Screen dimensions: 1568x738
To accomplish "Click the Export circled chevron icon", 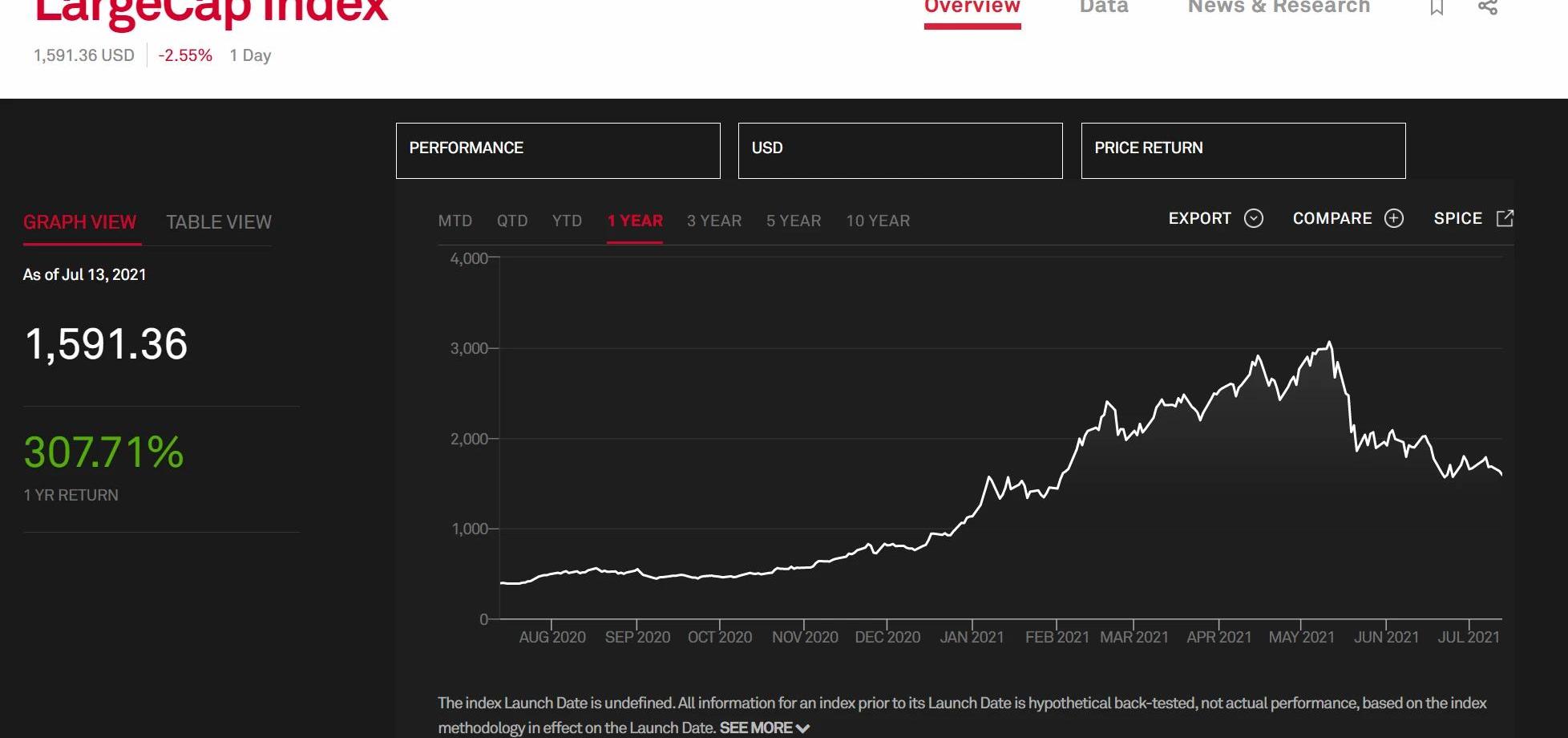I will [x=1254, y=218].
